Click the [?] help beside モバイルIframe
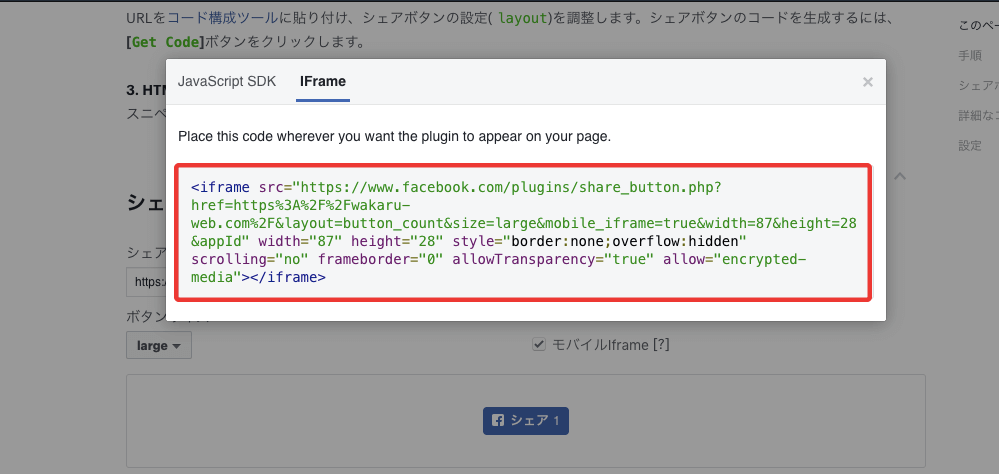This screenshot has width=999, height=474. [660, 345]
